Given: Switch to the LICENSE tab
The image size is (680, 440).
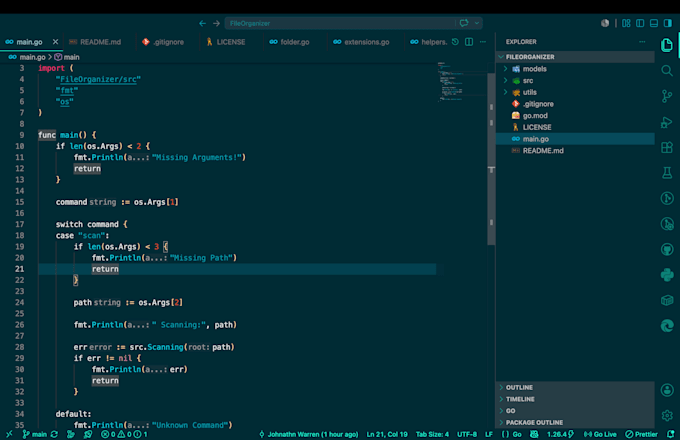Looking at the screenshot, I should [231, 42].
